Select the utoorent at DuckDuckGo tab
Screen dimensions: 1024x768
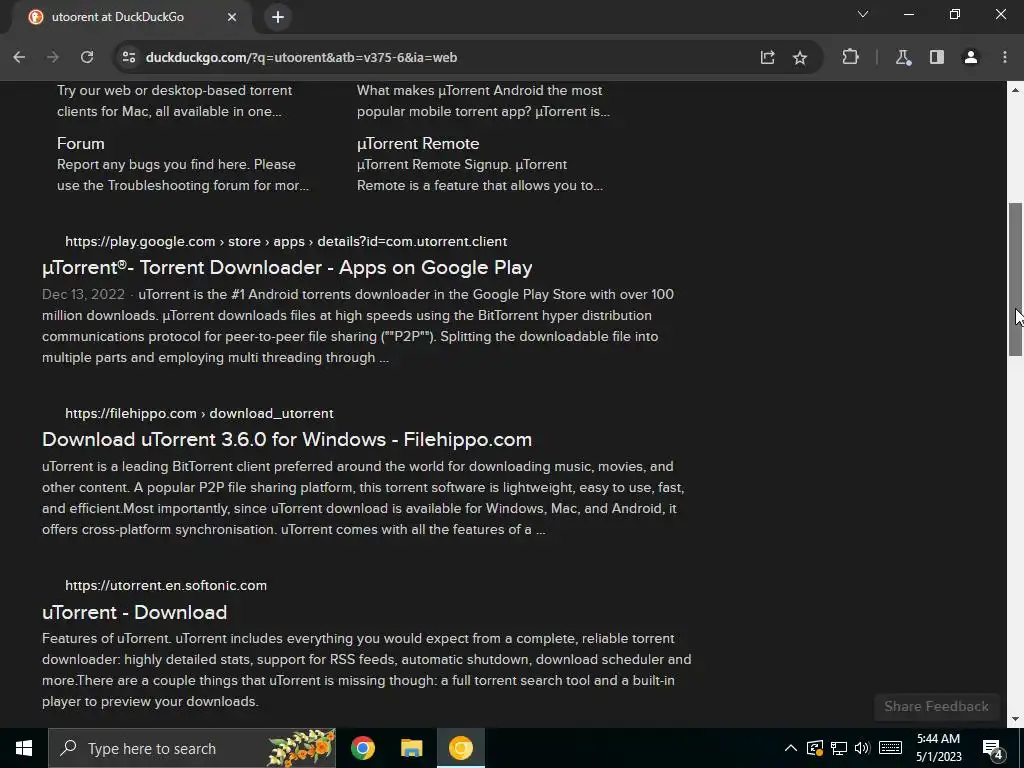[x=131, y=17]
